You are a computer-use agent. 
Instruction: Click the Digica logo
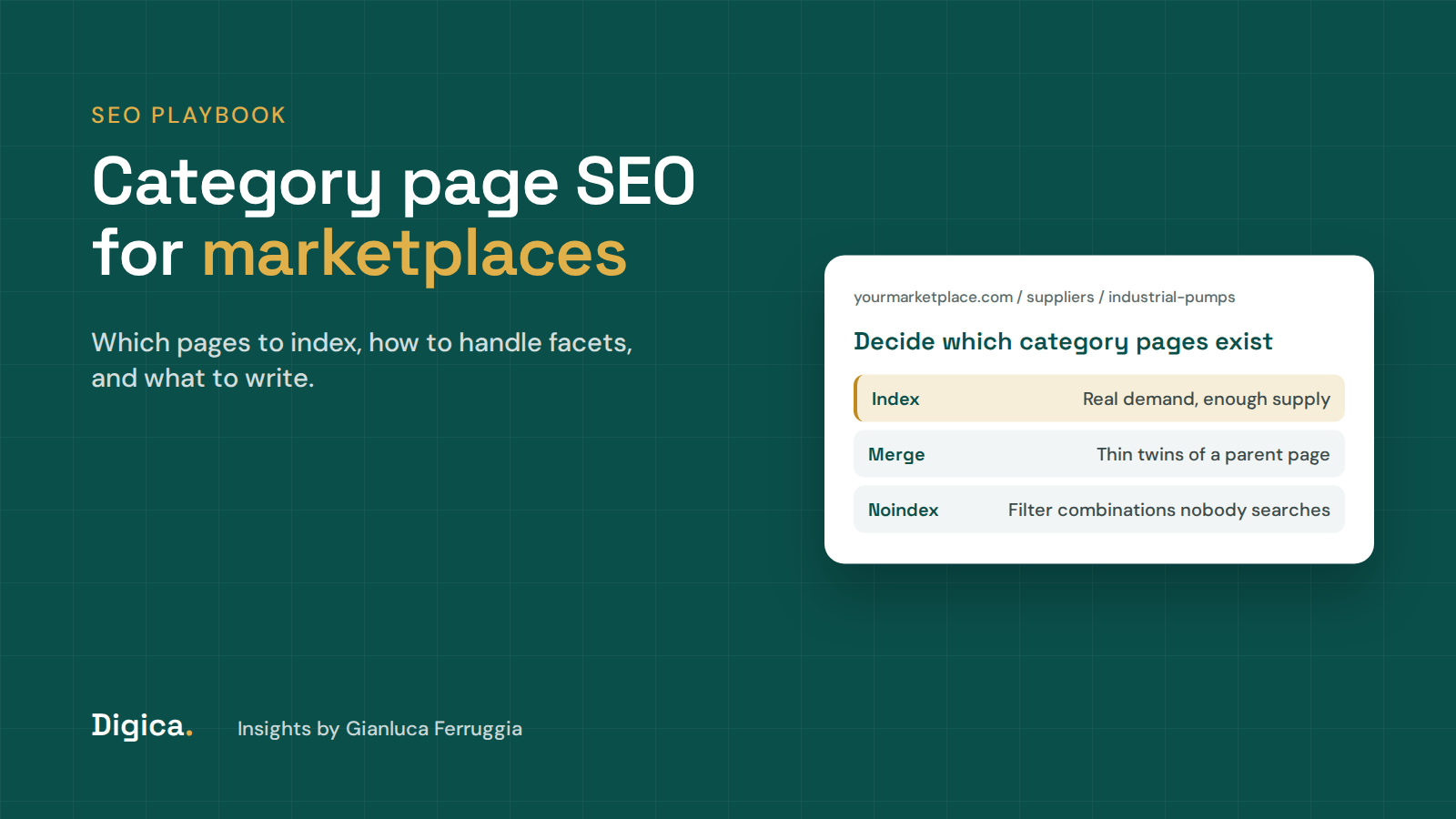tap(142, 726)
